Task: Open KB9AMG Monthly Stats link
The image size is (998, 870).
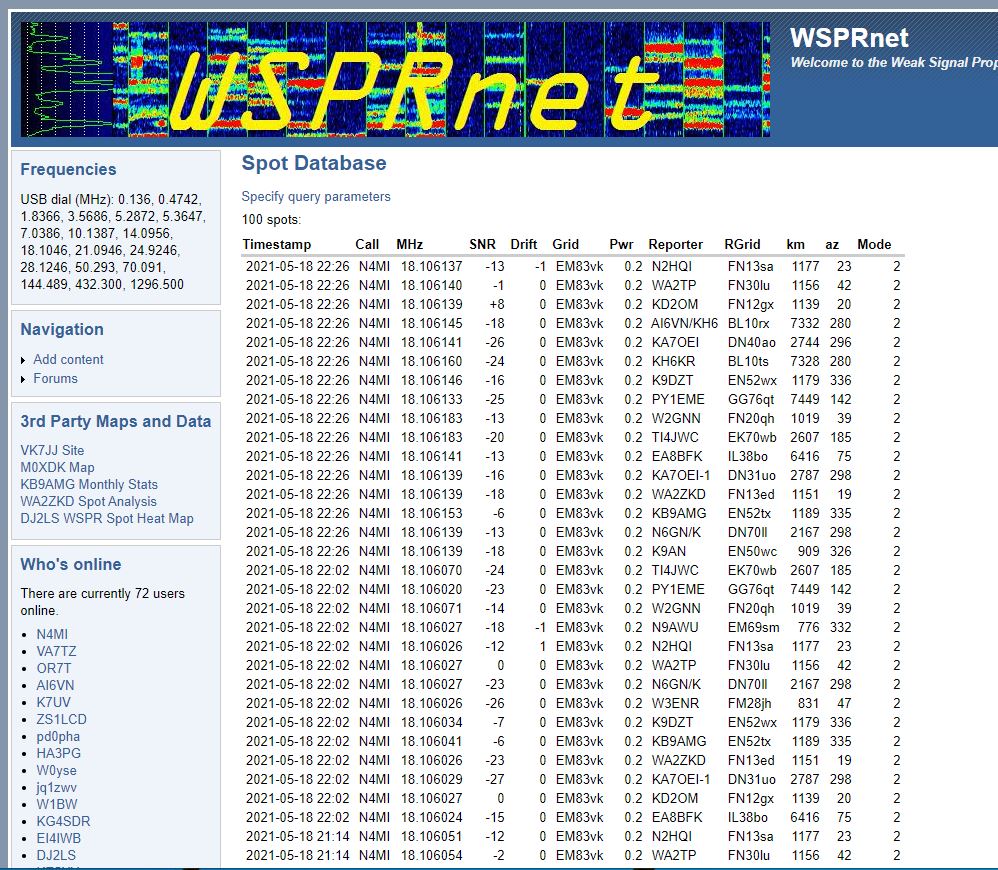Action: tap(89, 485)
